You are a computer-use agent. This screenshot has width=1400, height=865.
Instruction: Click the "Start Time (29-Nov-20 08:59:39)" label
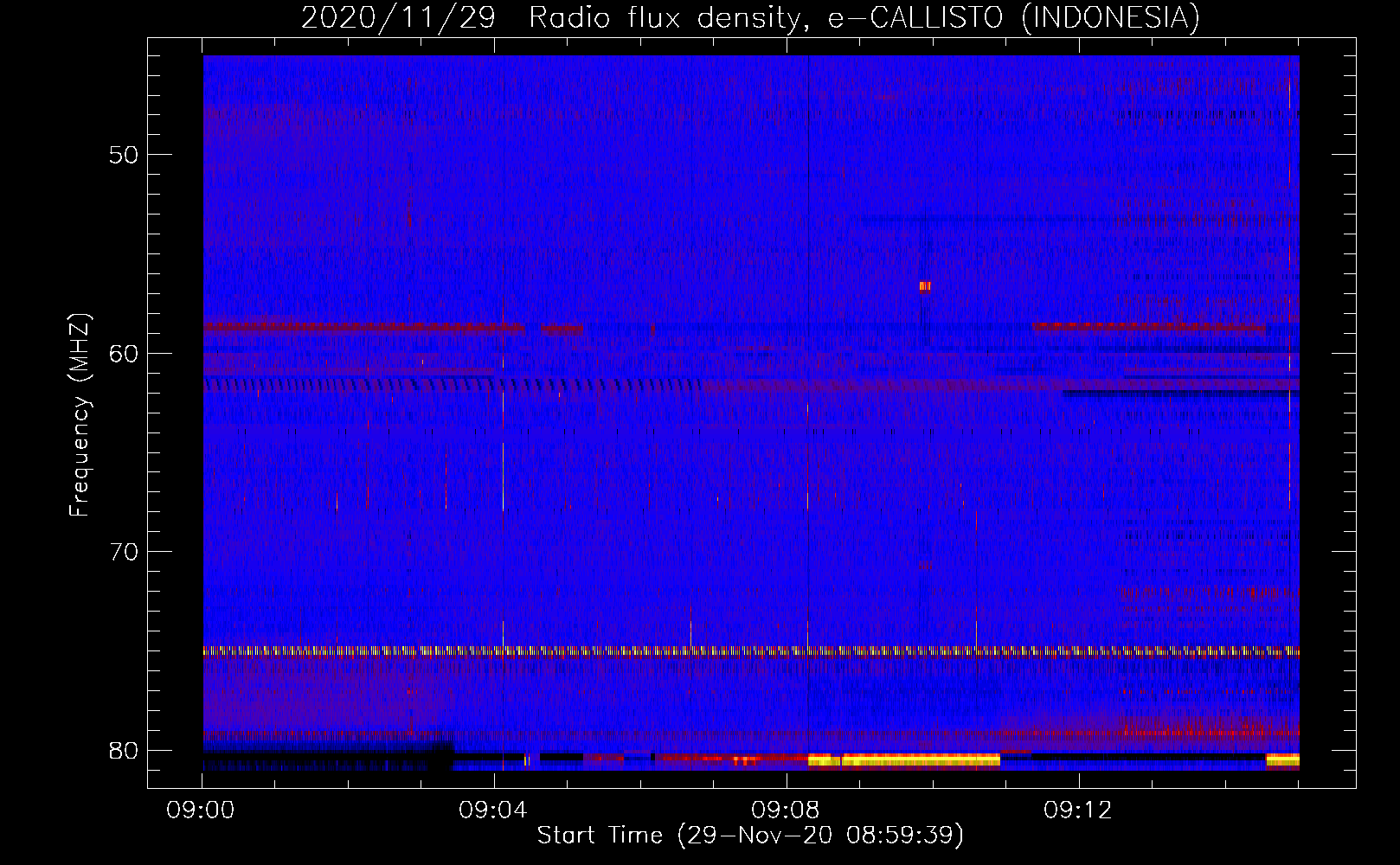(x=750, y=835)
